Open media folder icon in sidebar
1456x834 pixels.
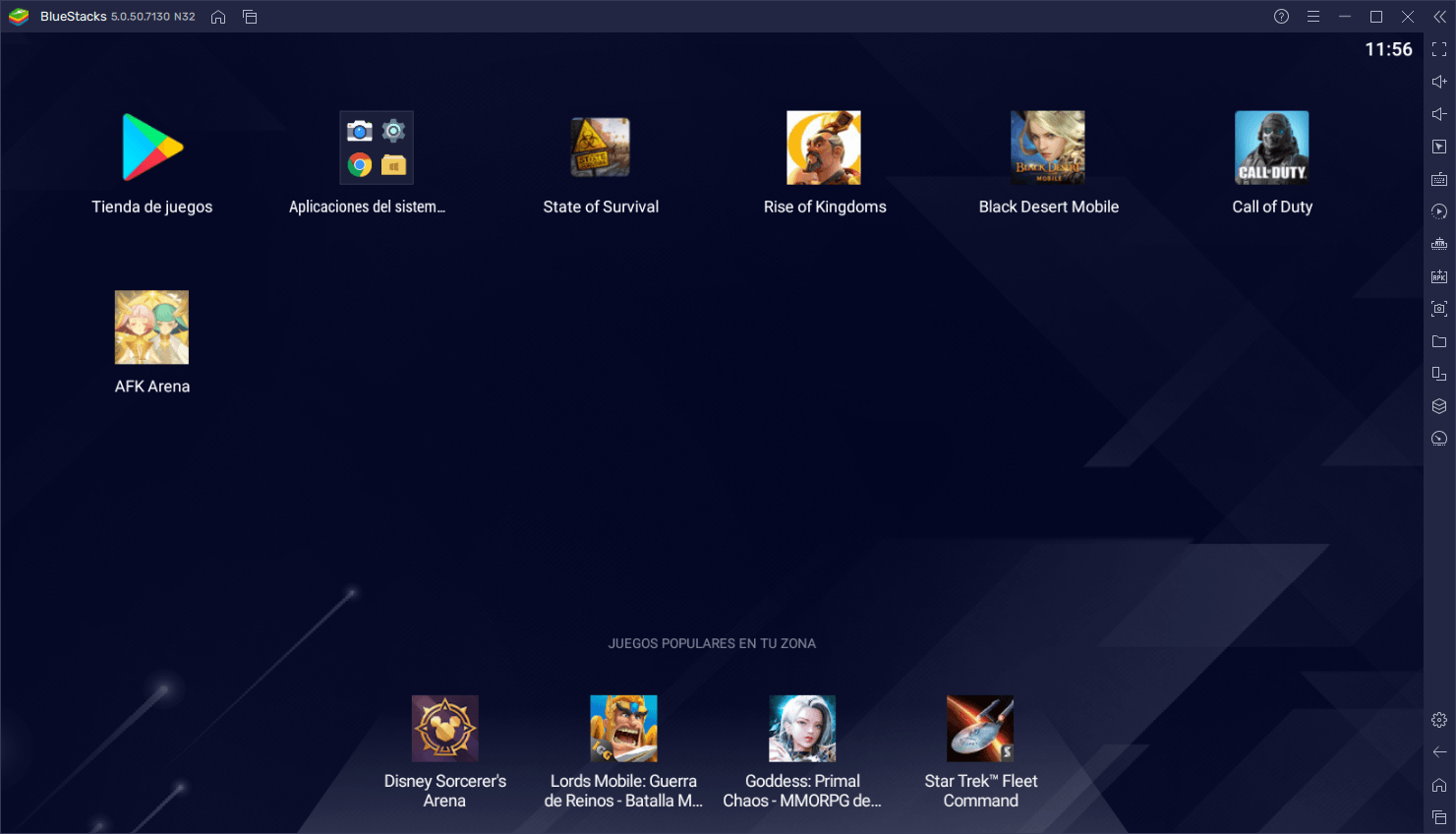1439,341
